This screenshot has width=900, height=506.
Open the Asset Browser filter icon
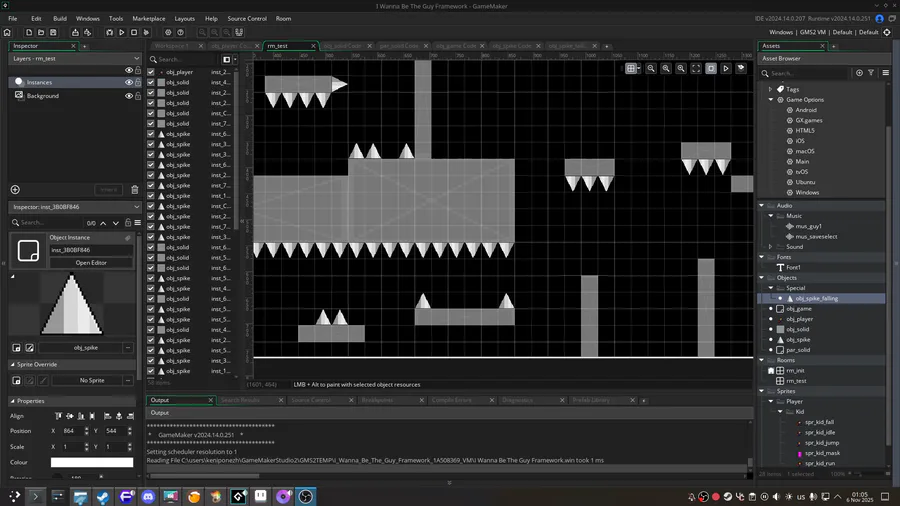pyautogui.click(x=871, y=73)
